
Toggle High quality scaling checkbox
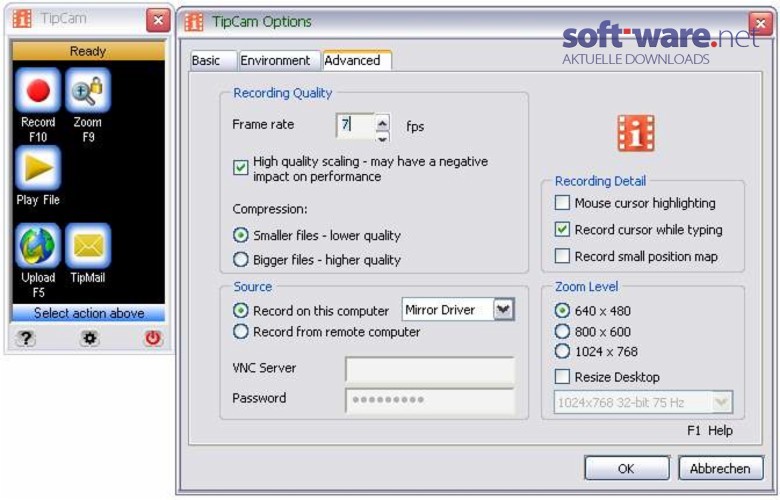[x=241, y=168]
